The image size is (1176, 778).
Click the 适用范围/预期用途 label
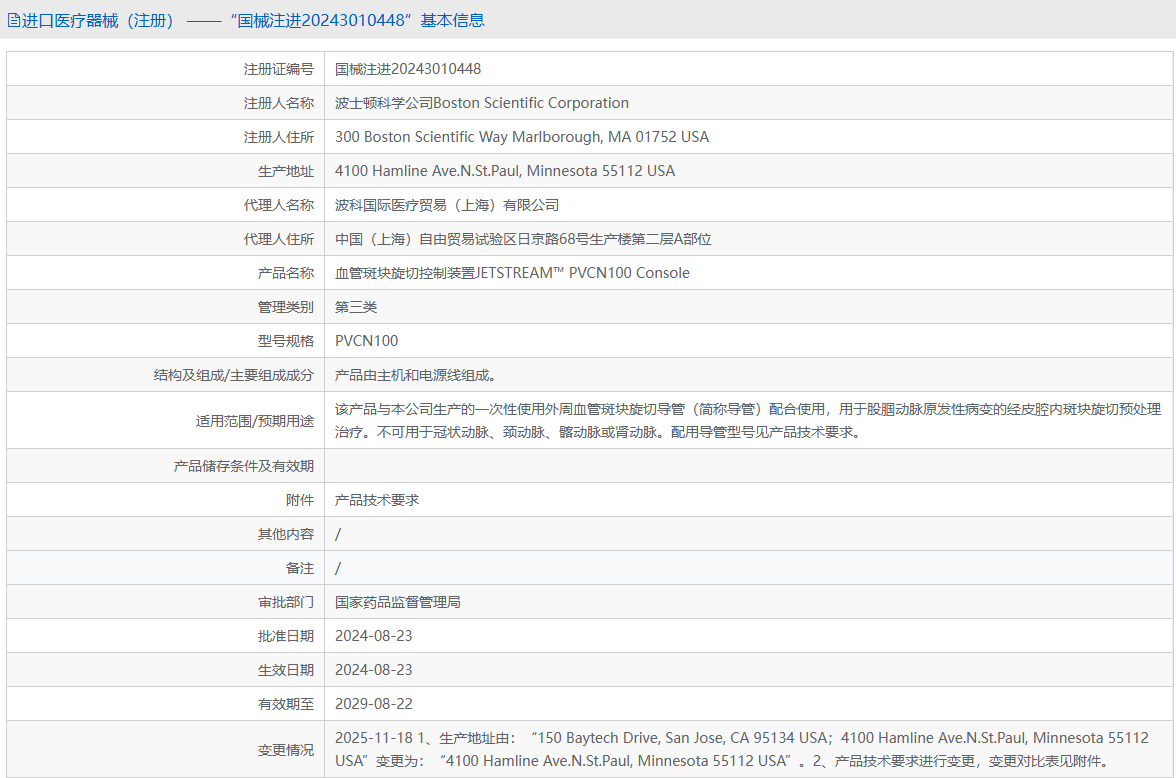254,421
